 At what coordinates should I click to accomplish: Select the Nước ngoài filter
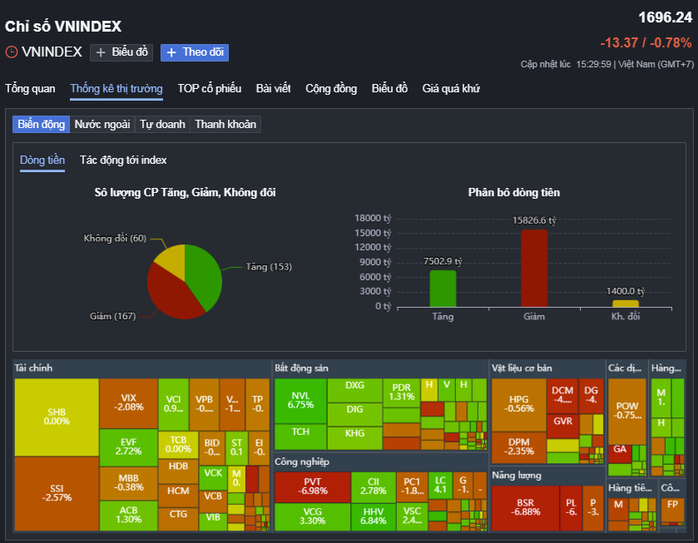click(101, 125)
